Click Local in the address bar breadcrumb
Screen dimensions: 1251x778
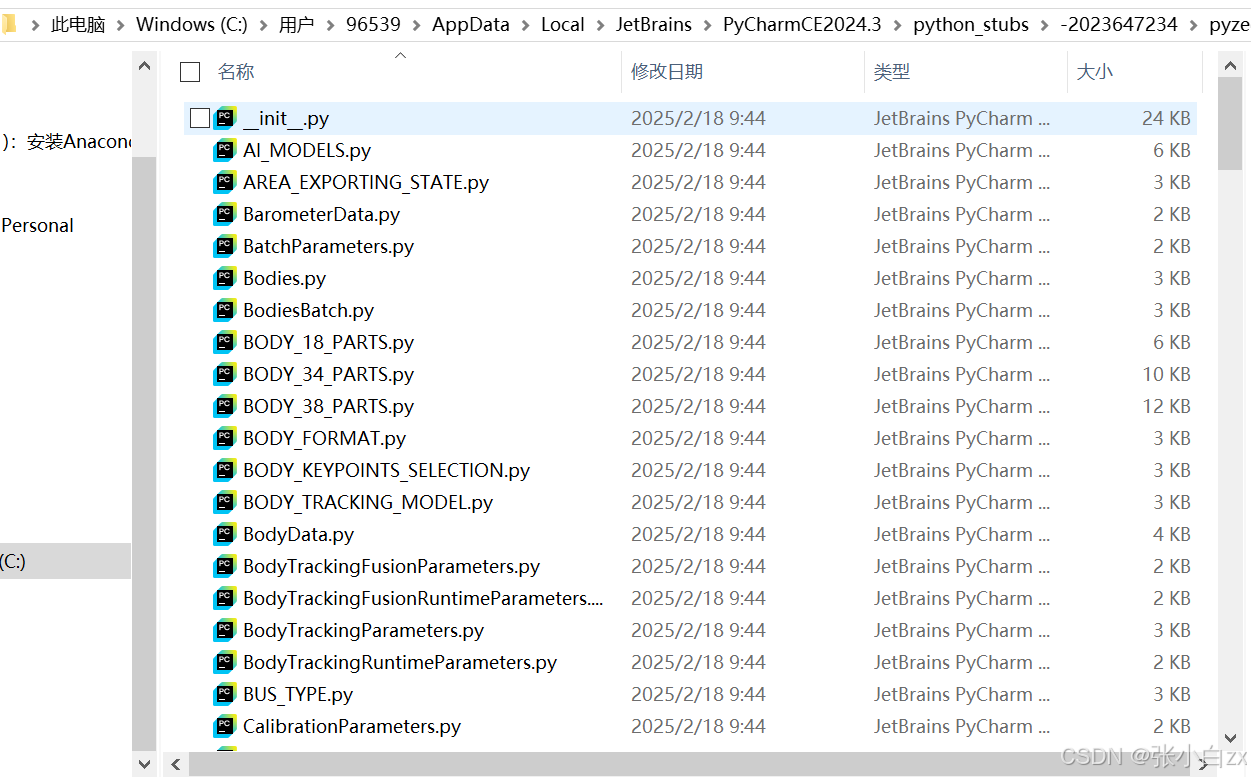562,24
